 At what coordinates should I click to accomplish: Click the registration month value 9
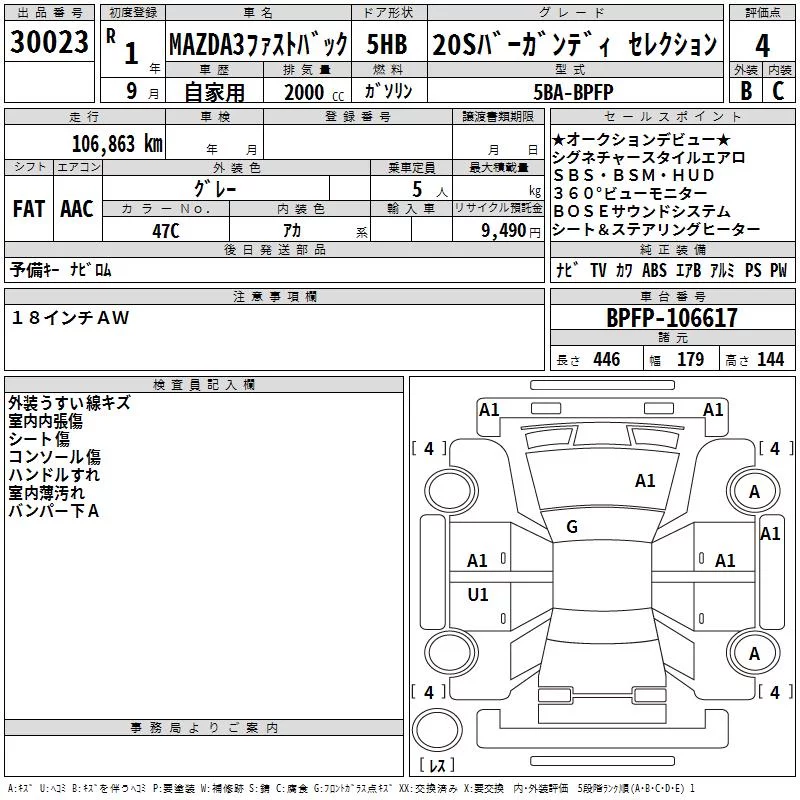132,91
